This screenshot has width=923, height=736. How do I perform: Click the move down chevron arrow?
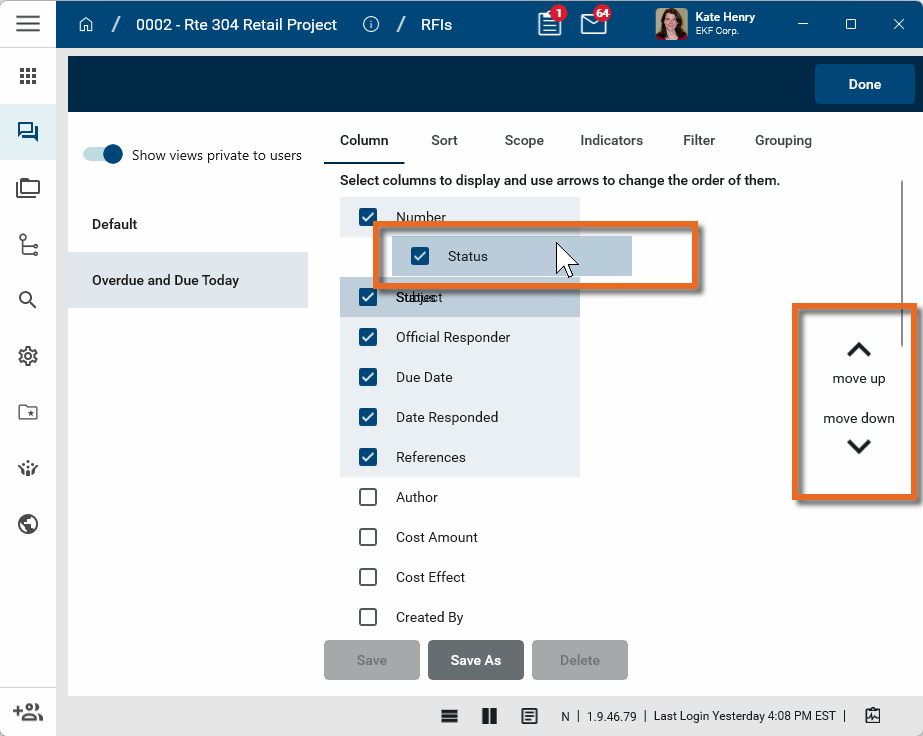(858, 446)
